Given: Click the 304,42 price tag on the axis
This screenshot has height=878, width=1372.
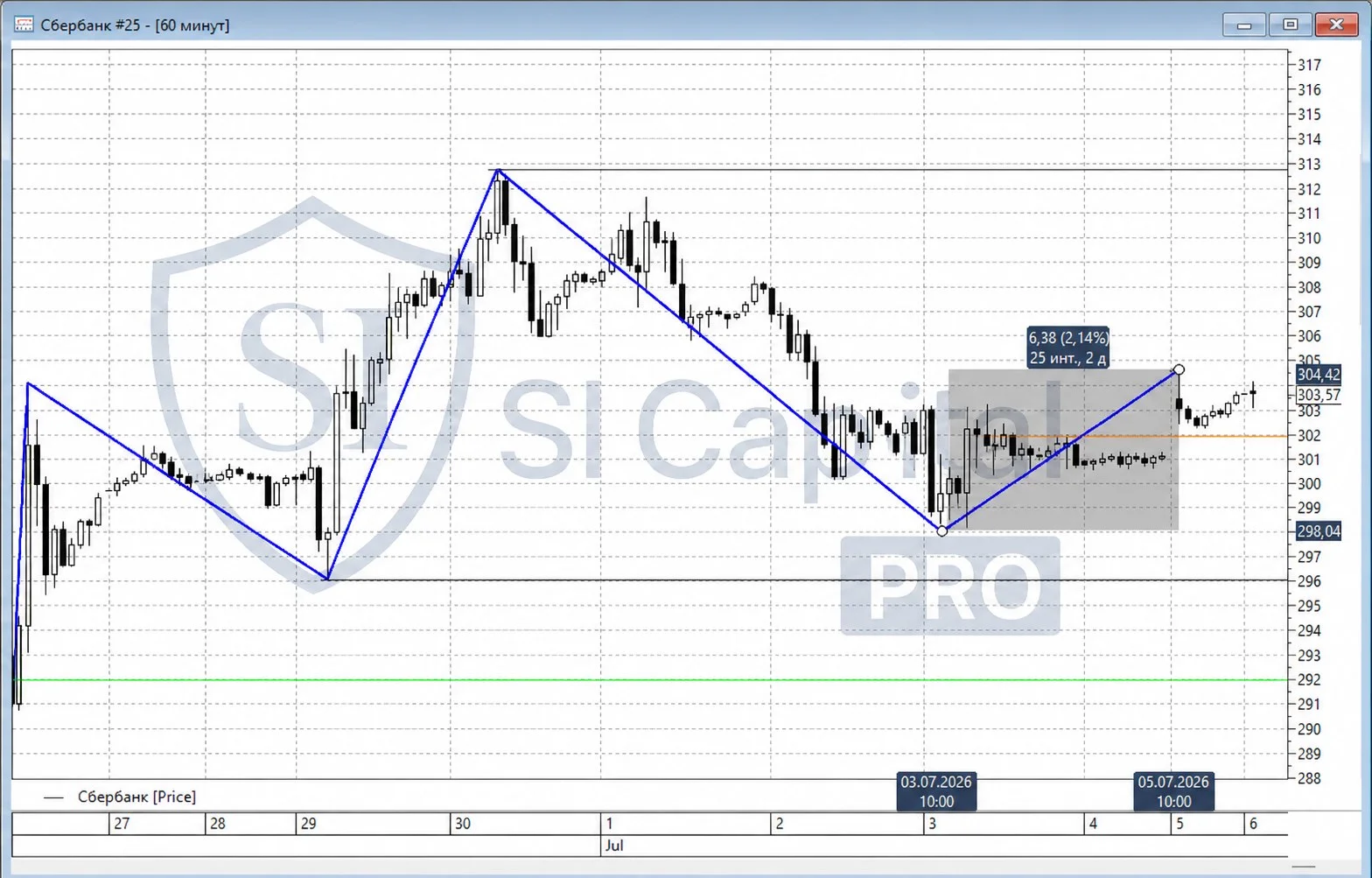Looking at the screenshot, I should [x=1318, y=375].
